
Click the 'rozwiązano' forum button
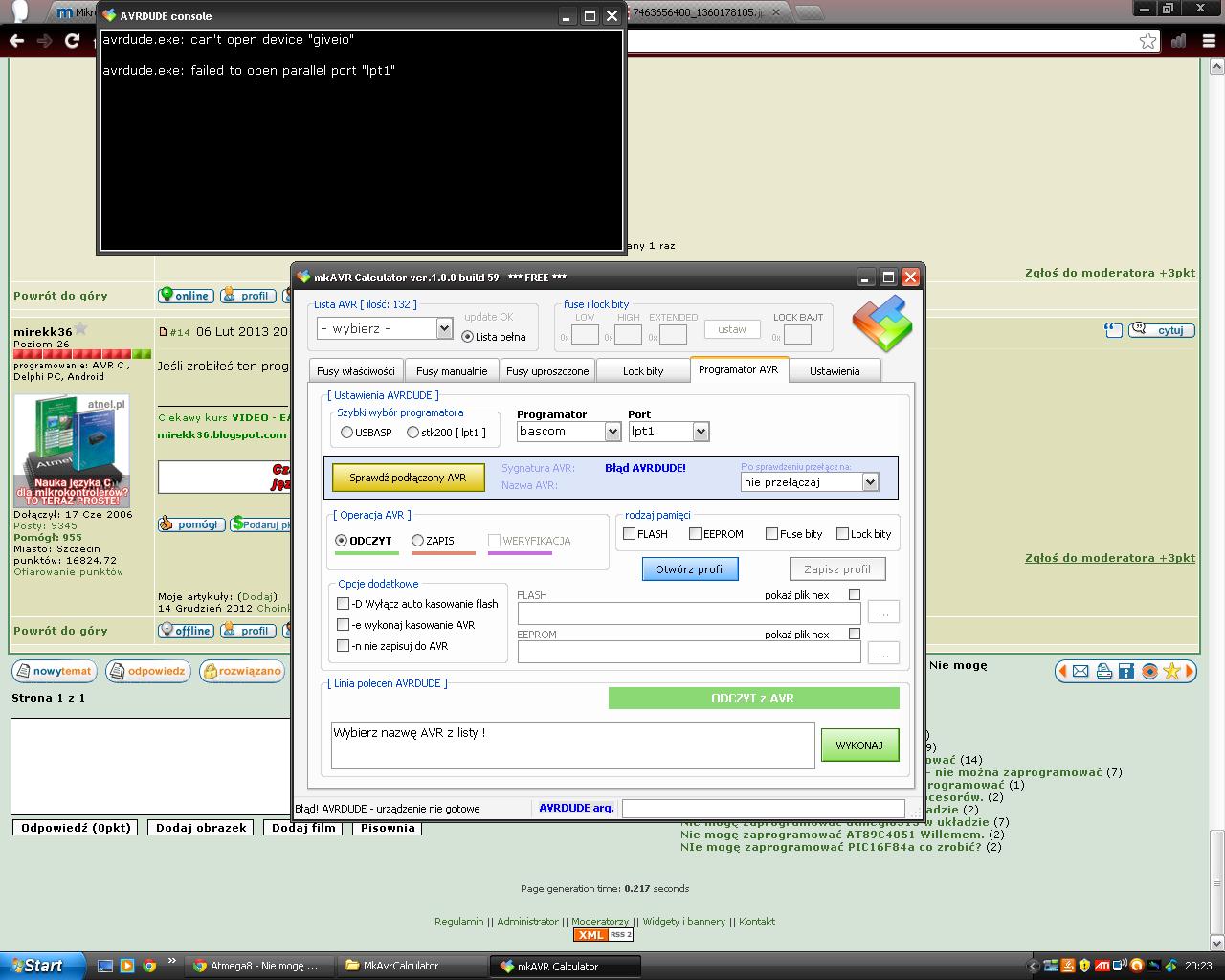(241, 671)
